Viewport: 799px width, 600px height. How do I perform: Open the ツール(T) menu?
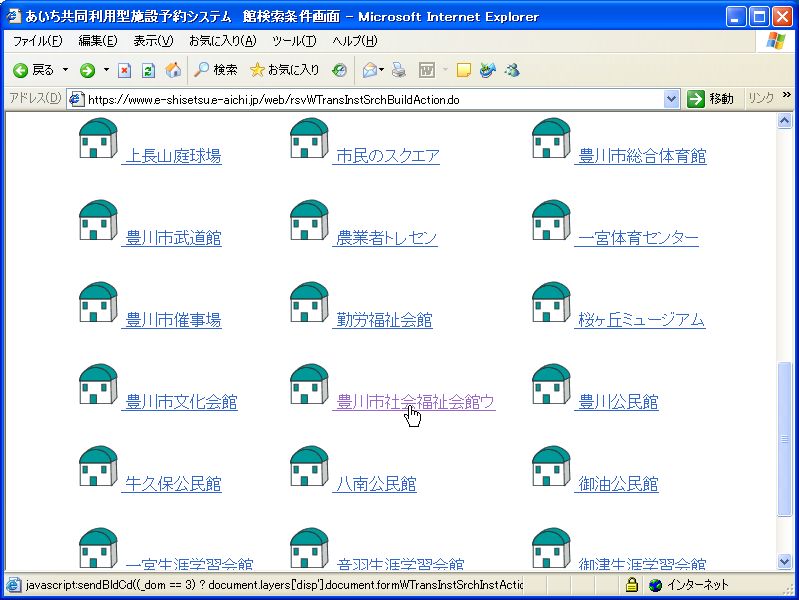click(x=294, y=41)
